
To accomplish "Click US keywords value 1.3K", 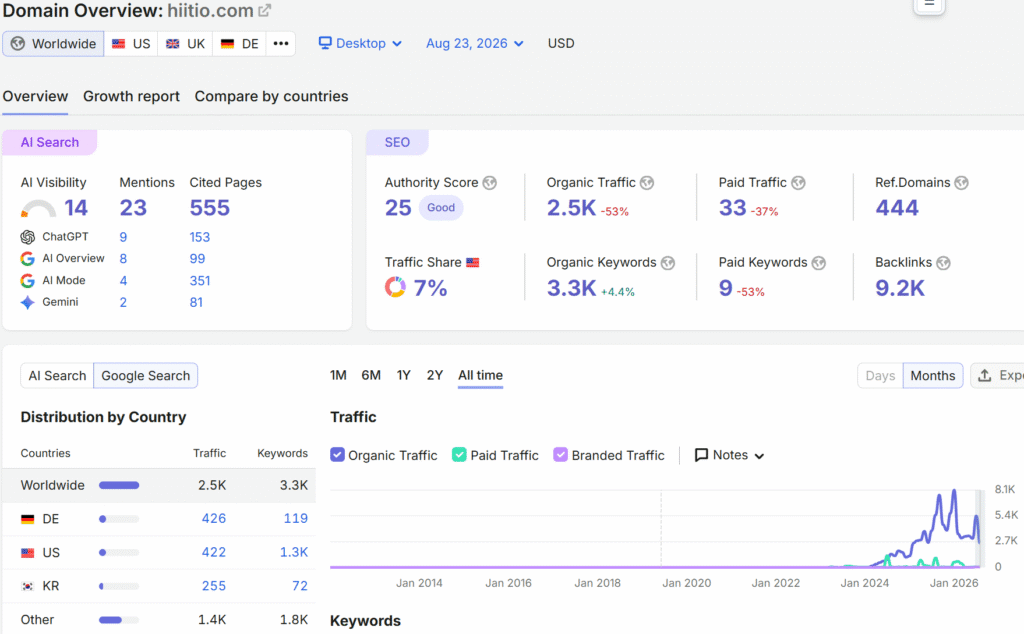I will pyautogui.click(x=294, y=552).
